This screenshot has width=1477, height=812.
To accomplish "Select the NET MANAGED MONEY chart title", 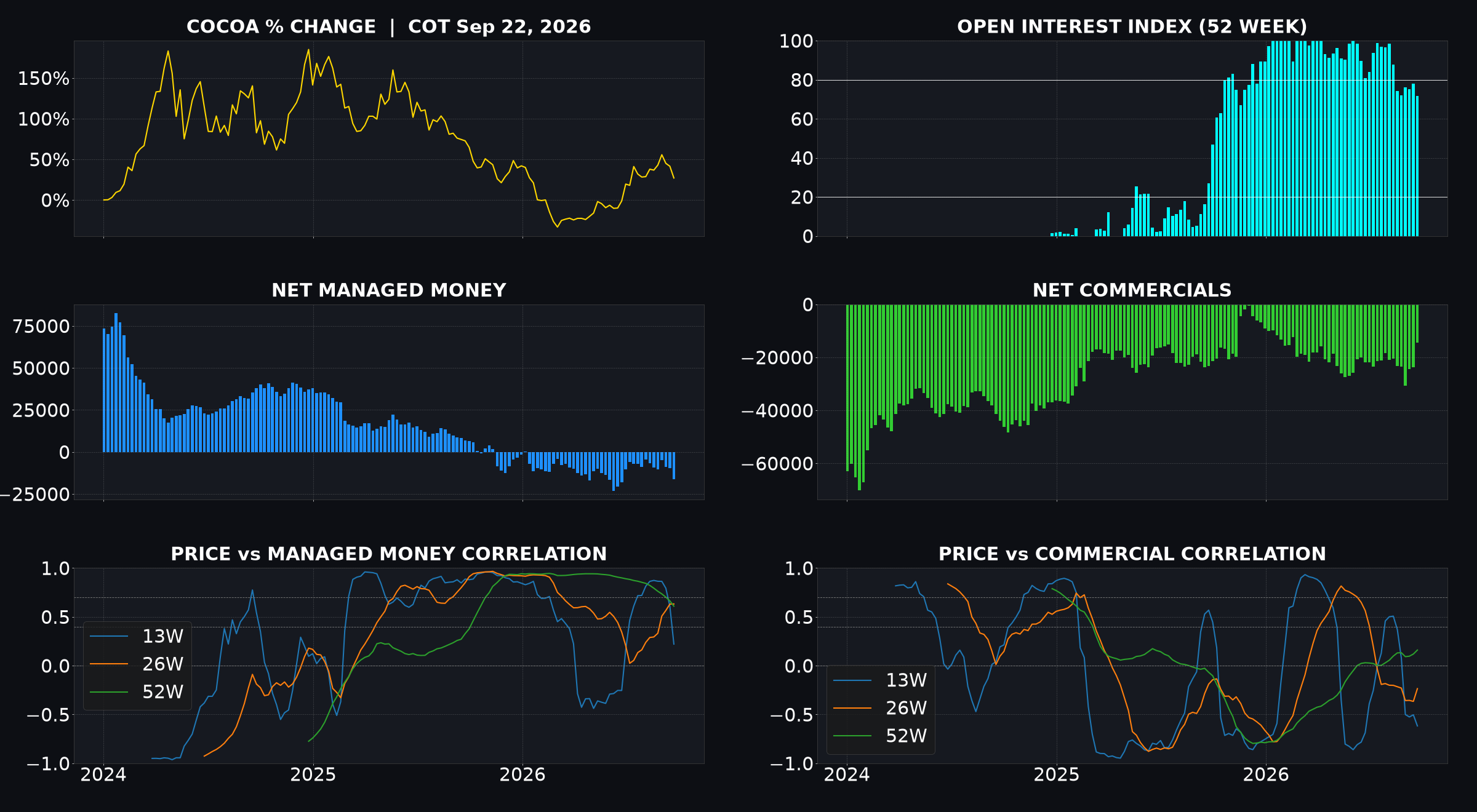I will coord(388,290).
